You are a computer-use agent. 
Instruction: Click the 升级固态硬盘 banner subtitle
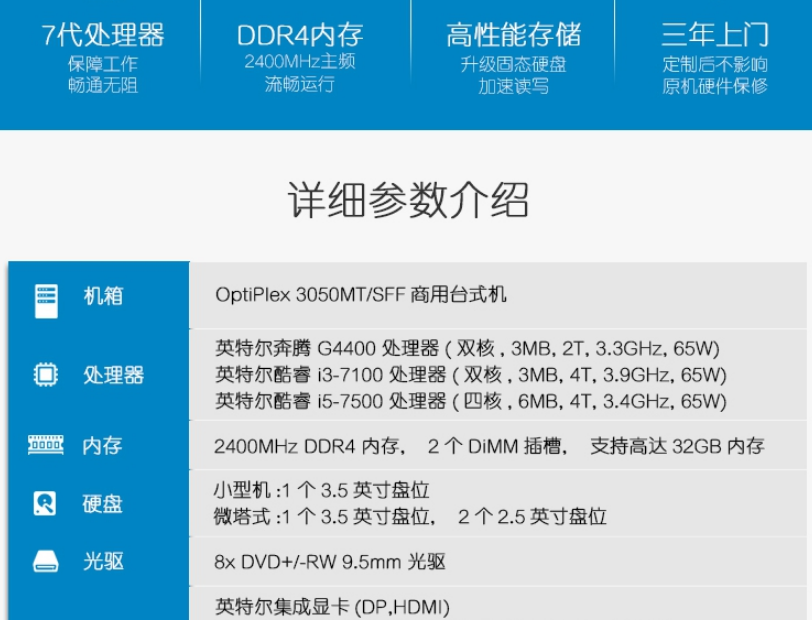[x=514, y=65]
